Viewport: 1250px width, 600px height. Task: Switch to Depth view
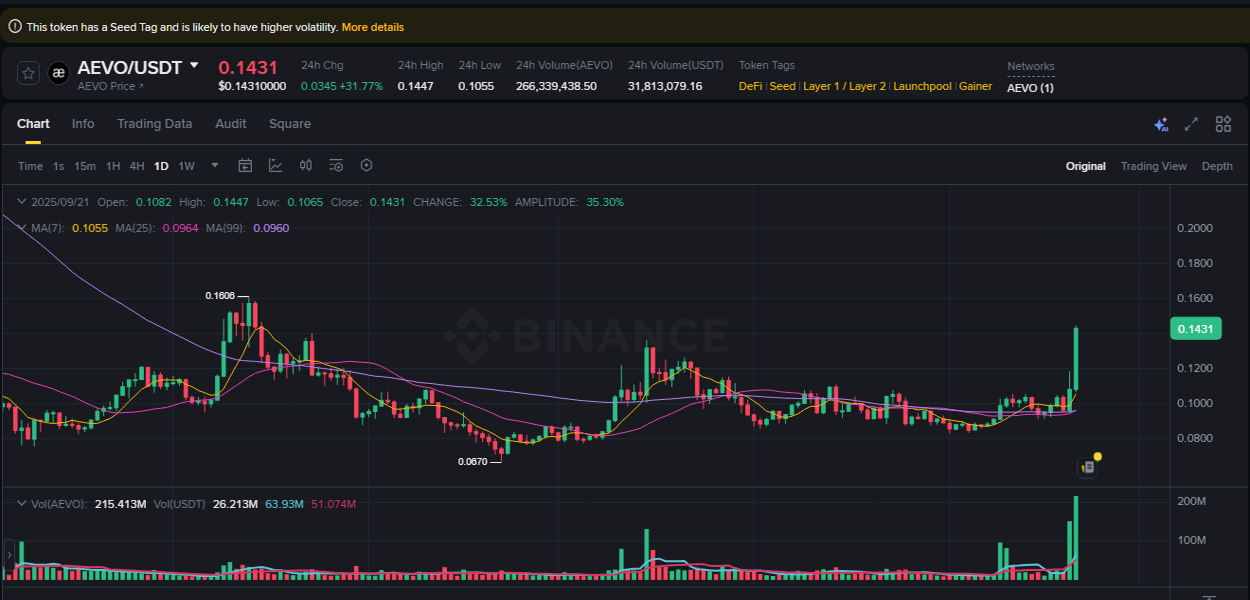(1217, 165)
